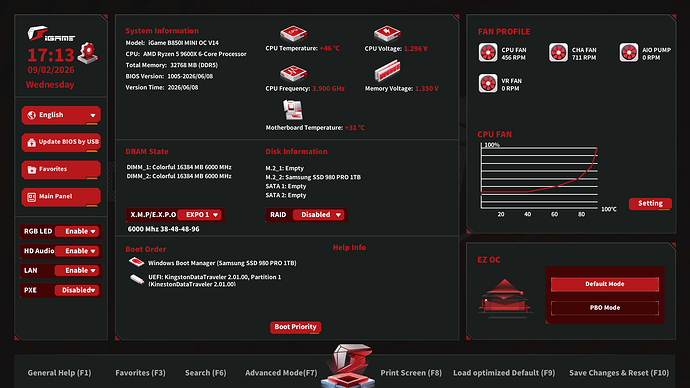The width and height of the screenshot is (690, 388).
Task: Click the CPU fan curve graph
Action: (x=540, y=176)
